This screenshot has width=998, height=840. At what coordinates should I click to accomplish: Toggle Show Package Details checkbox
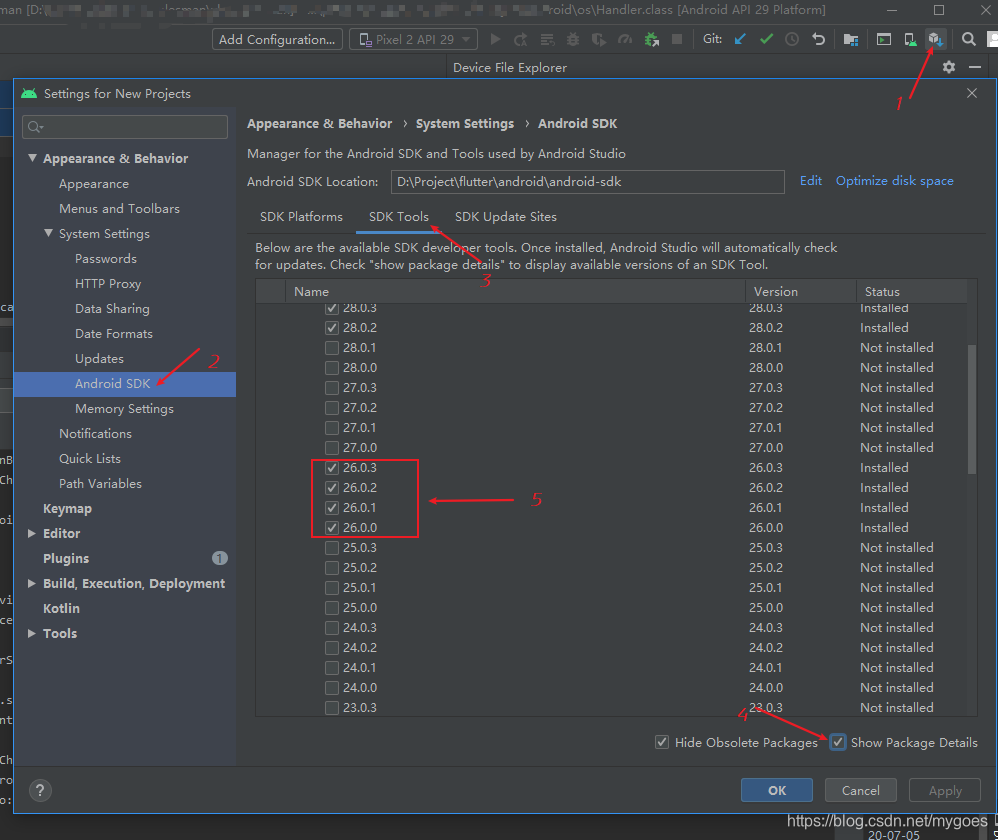click(838, 742)
